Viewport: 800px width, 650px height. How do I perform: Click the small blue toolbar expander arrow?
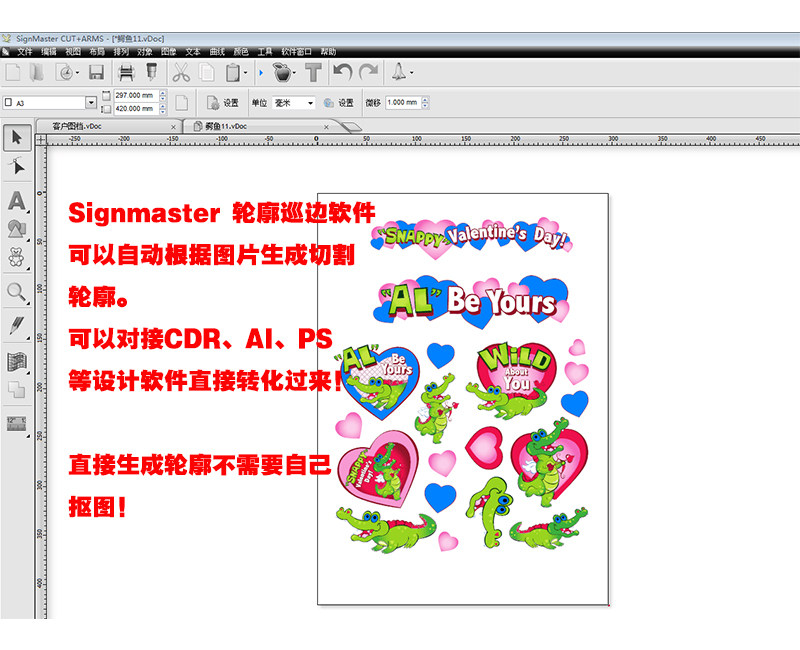click(x=261, y=73)
